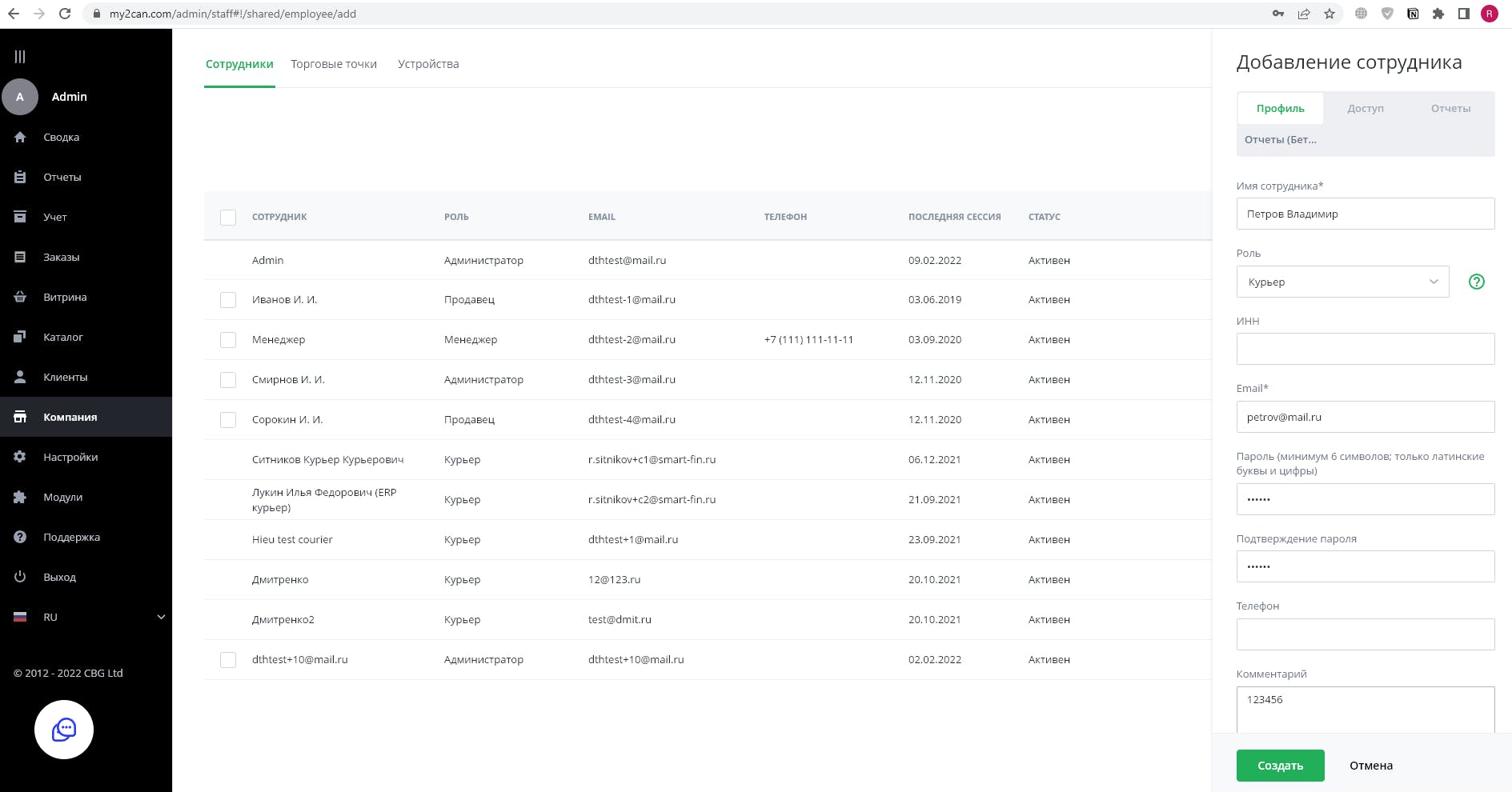Click phone +7 (111) 111-11-11
The image size is (1512, 792).
coord(808,340)
